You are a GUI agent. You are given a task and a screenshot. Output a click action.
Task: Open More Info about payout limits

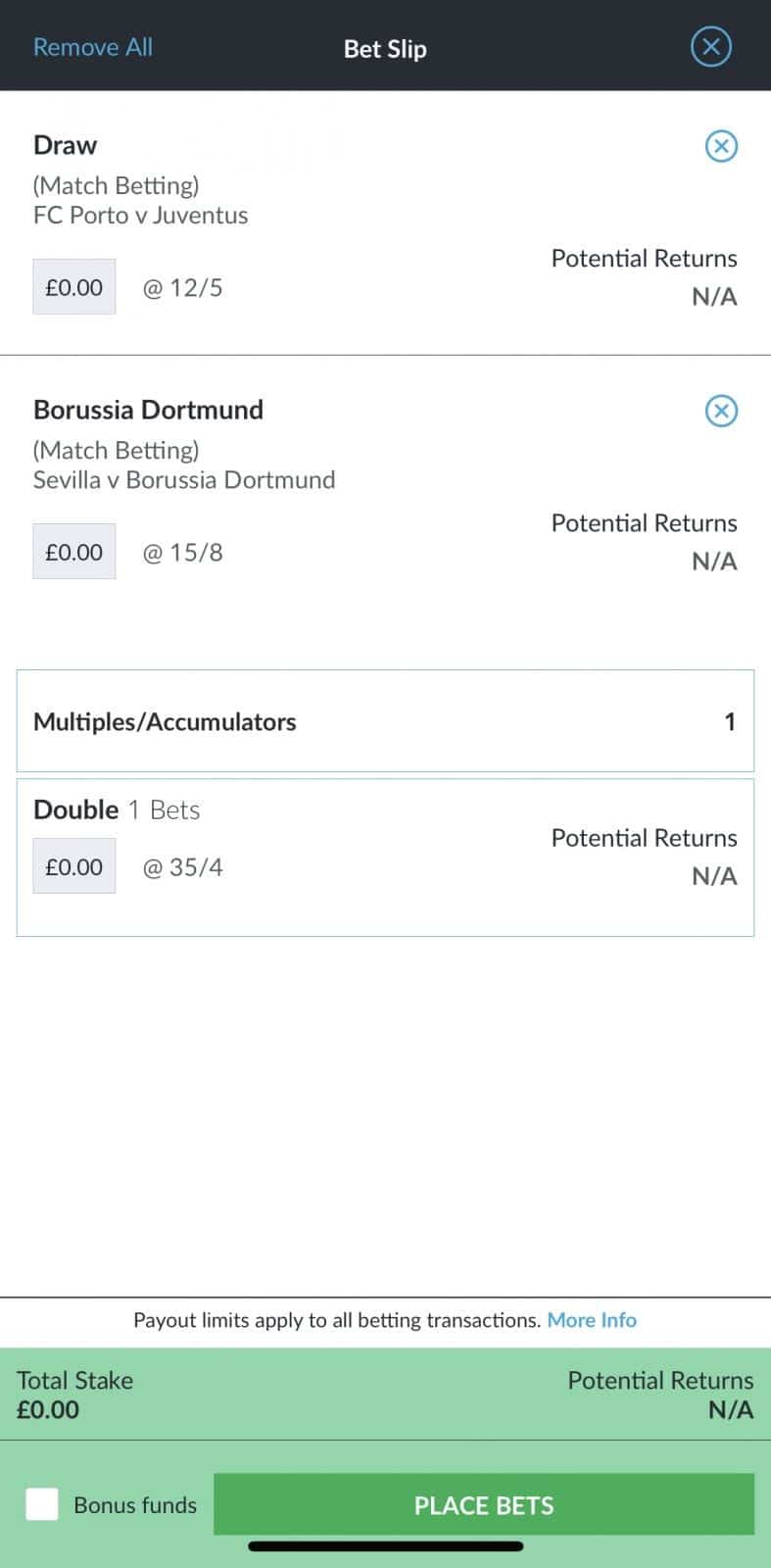[592, 1320]
